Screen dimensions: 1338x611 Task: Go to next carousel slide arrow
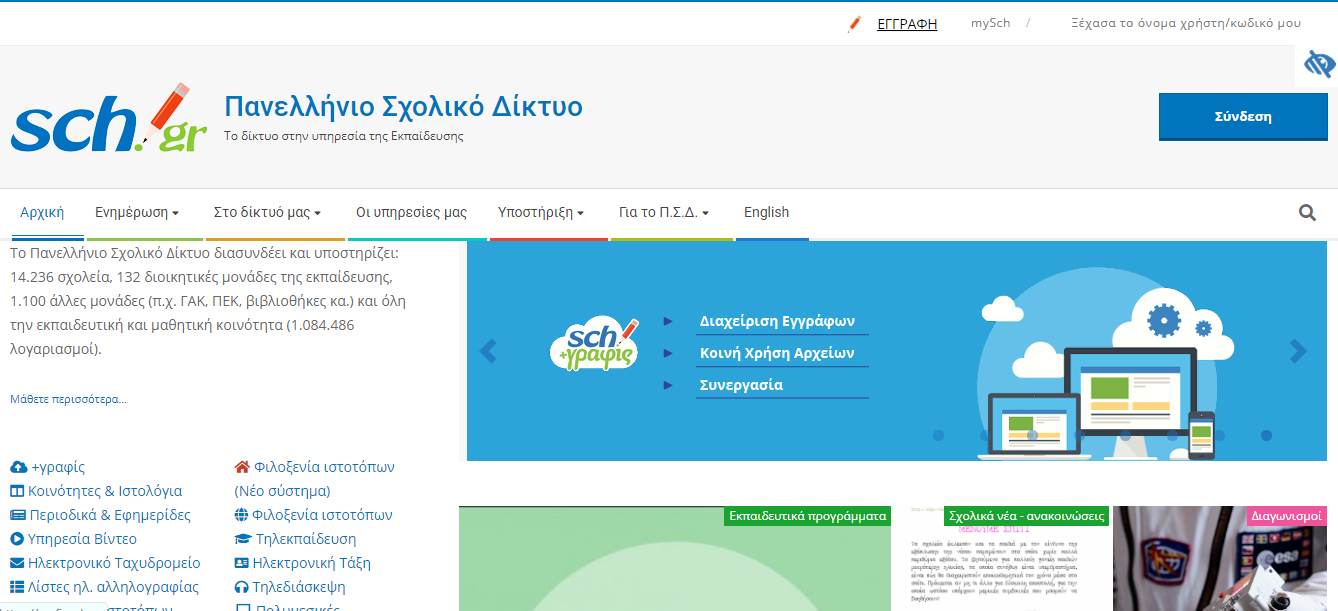click(x=1298, y=351)
